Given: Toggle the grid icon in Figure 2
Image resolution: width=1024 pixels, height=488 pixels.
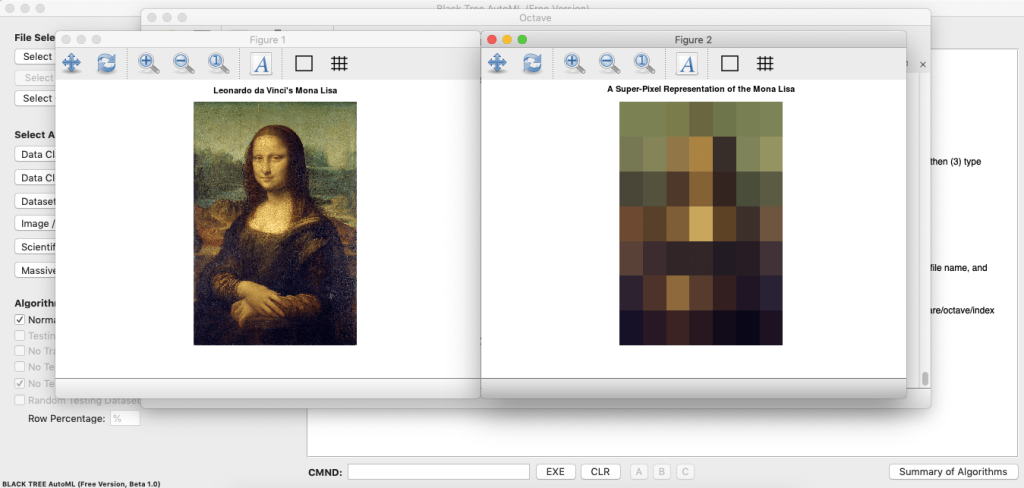Looking at the screenshot, I should pos(765,63).
